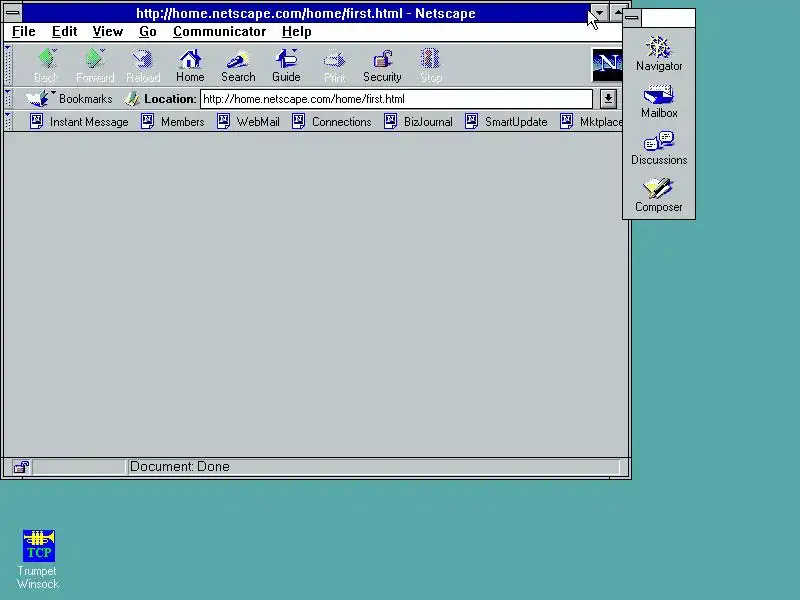Open Mailbox in the component bar

point(659,102)
